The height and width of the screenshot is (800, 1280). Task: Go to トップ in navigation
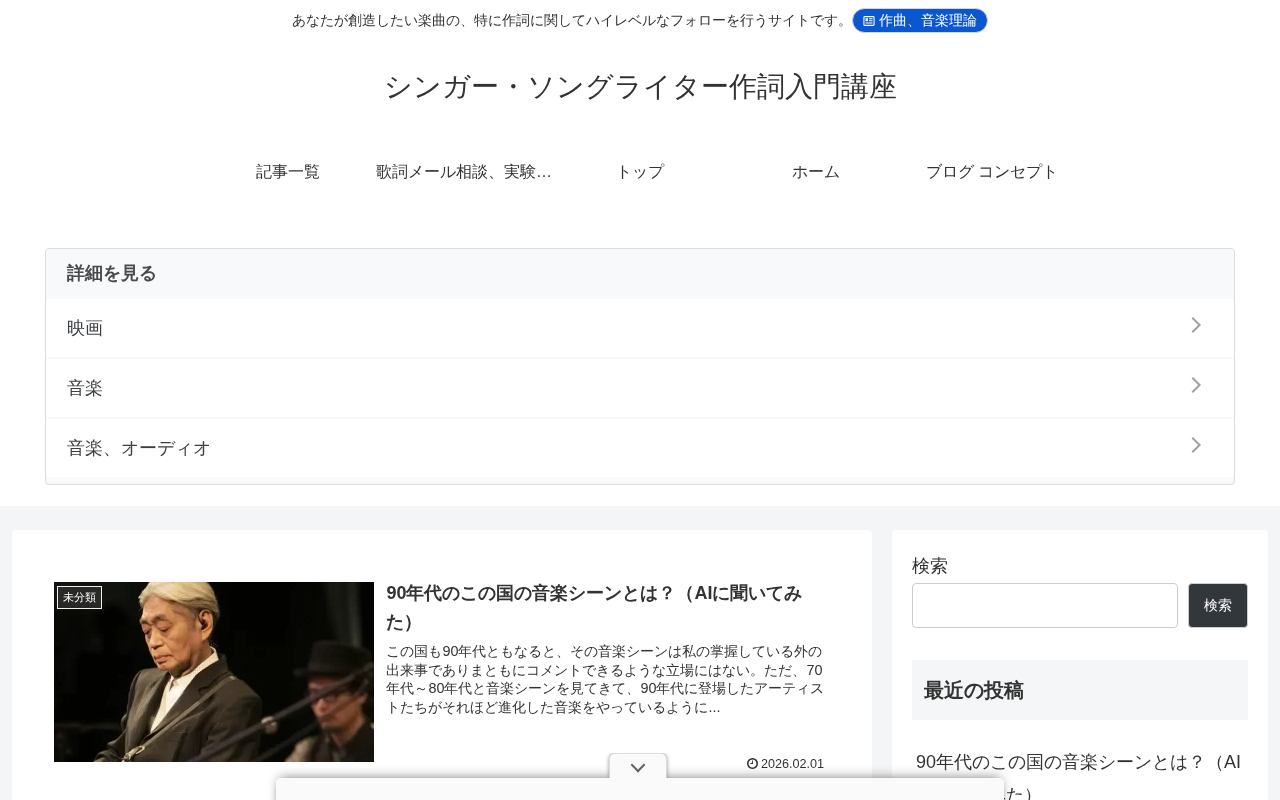[x=640, y=172]
